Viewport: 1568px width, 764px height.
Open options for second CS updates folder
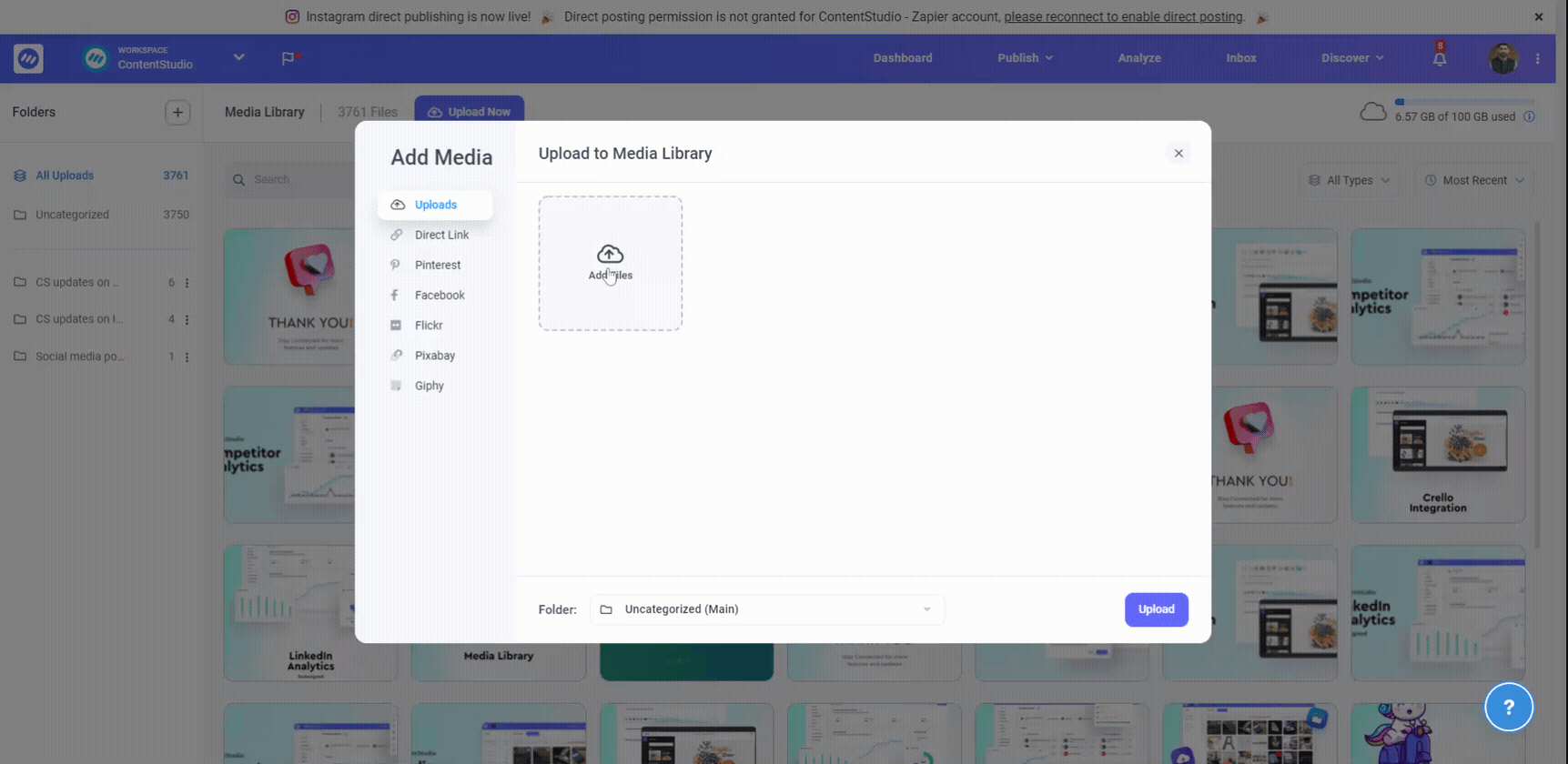[x=187, y=320]
